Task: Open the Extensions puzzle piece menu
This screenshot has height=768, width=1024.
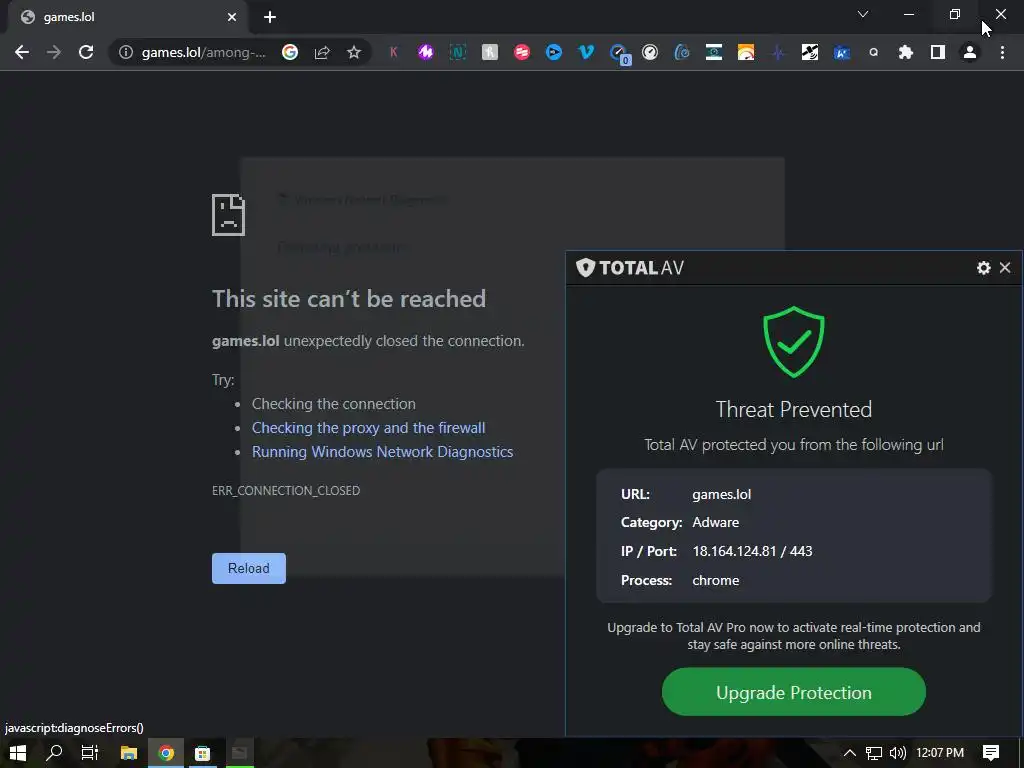Action: [x=906, y=52]
